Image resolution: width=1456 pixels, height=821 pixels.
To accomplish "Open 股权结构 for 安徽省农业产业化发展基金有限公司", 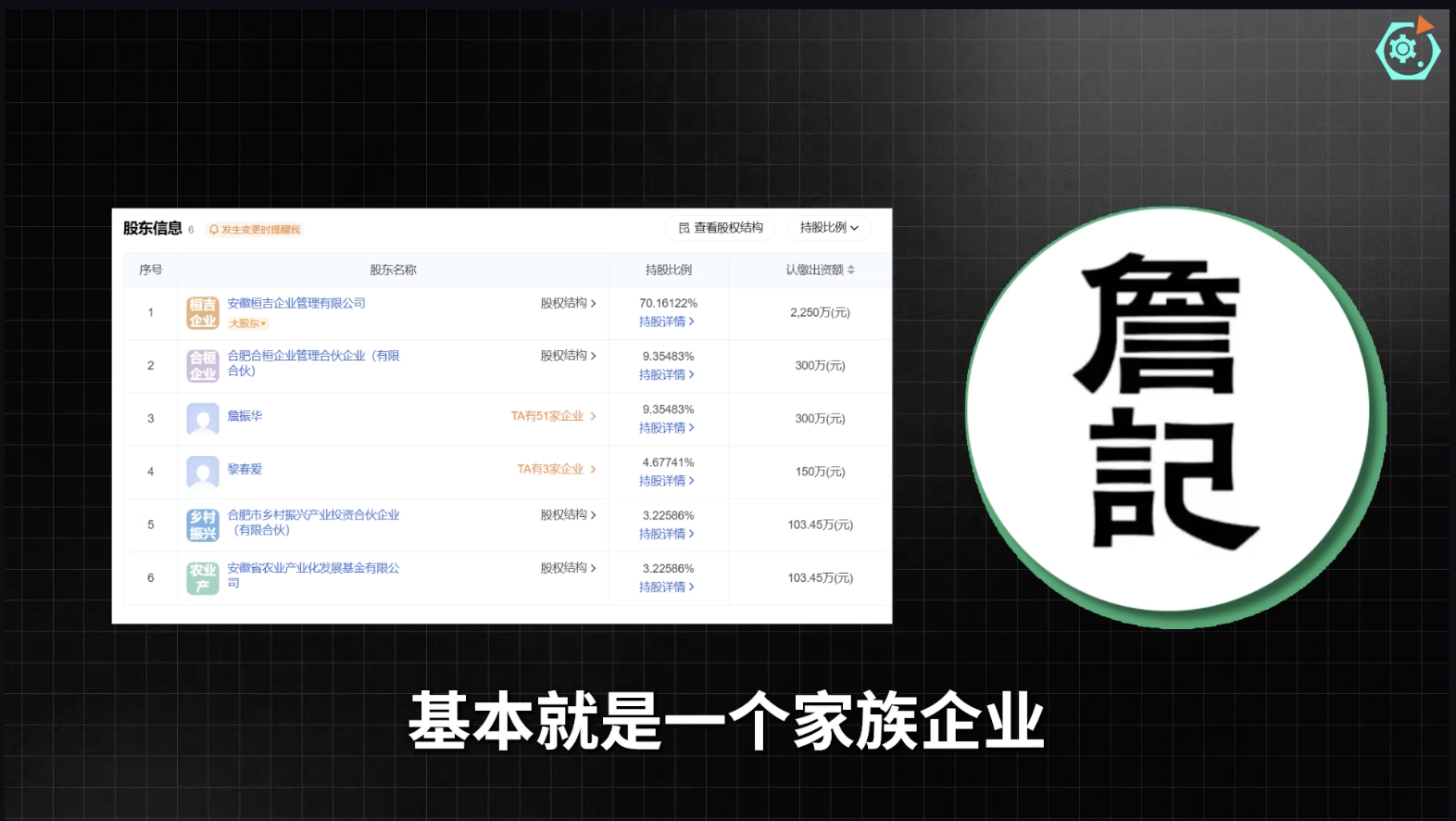I will click(x=568, y=568).
